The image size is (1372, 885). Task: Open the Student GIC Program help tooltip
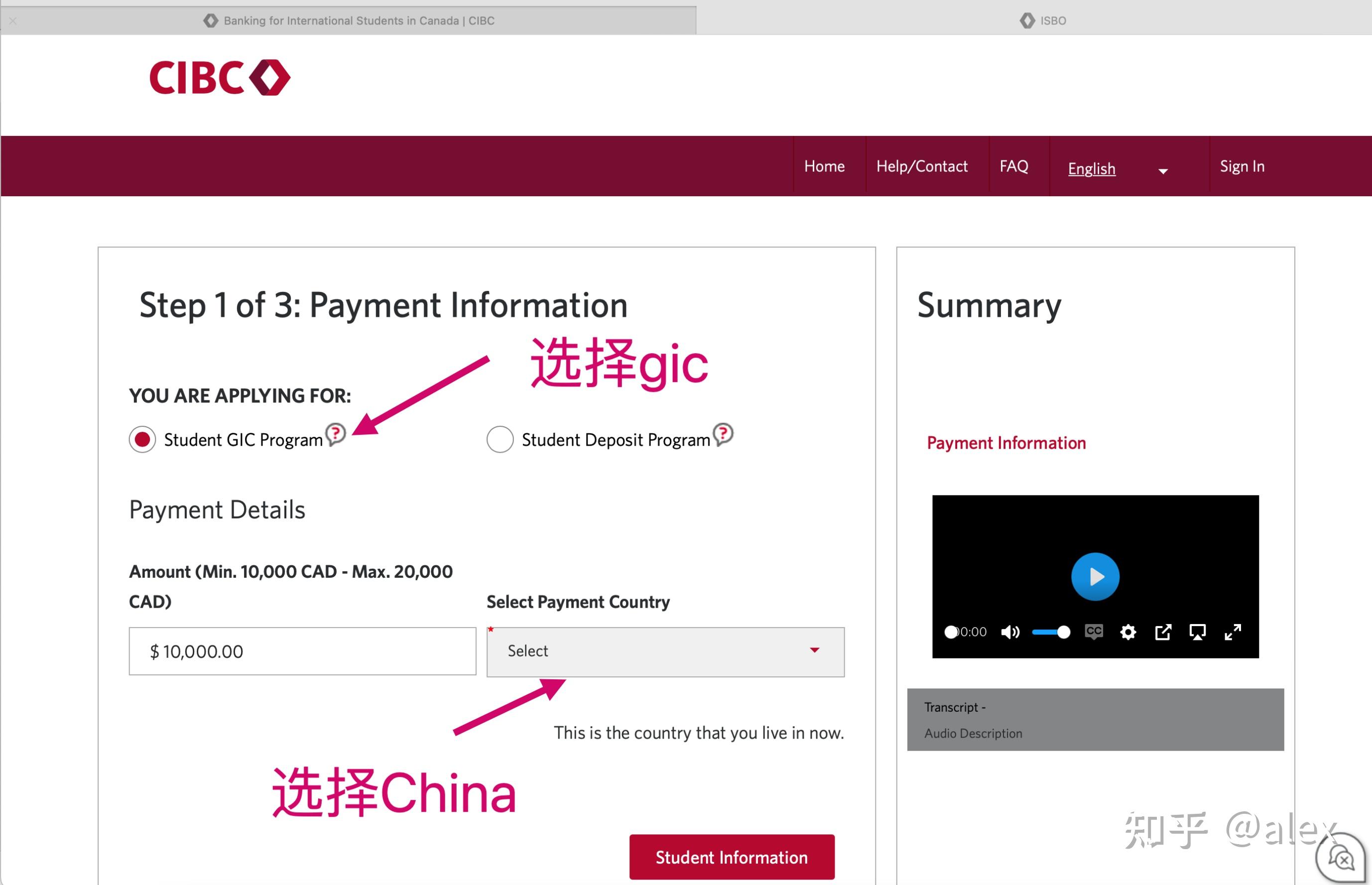pos(336,436)
